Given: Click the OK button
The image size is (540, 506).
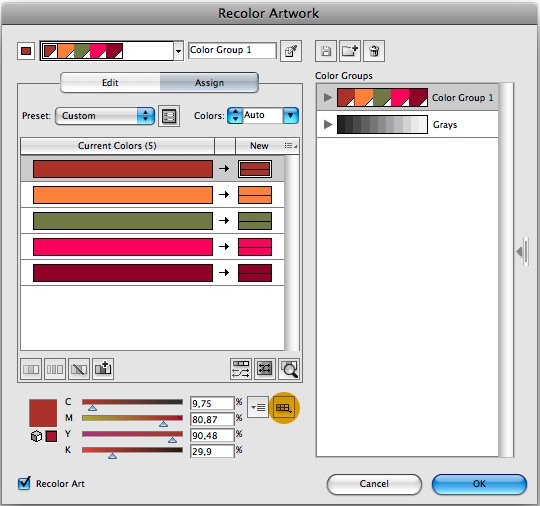Looking at the screenshot, I should click(x=479, y=484).
